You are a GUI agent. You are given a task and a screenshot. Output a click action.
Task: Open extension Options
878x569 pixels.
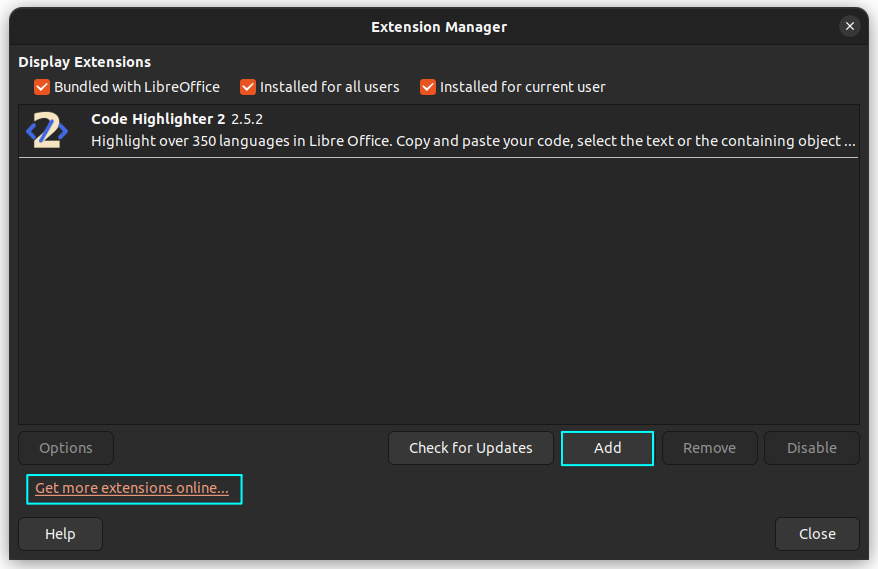click(x=66, y=448)
